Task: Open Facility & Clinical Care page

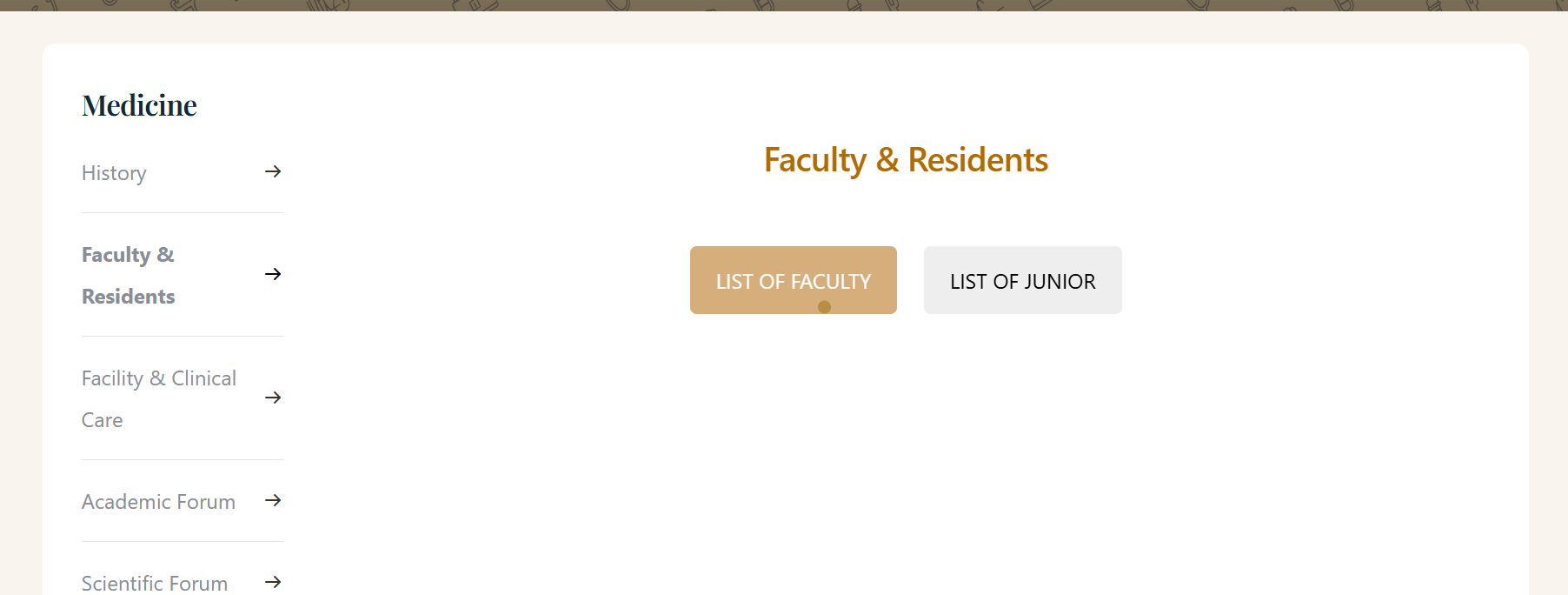Action: point(159,398)
